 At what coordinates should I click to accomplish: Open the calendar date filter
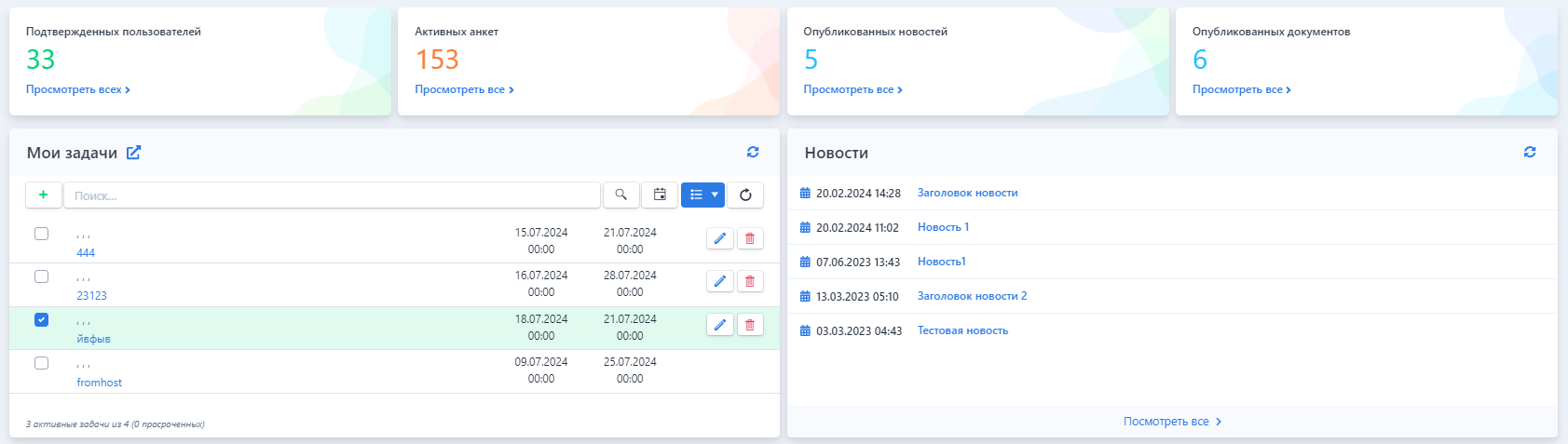click(x=660, y=195)
